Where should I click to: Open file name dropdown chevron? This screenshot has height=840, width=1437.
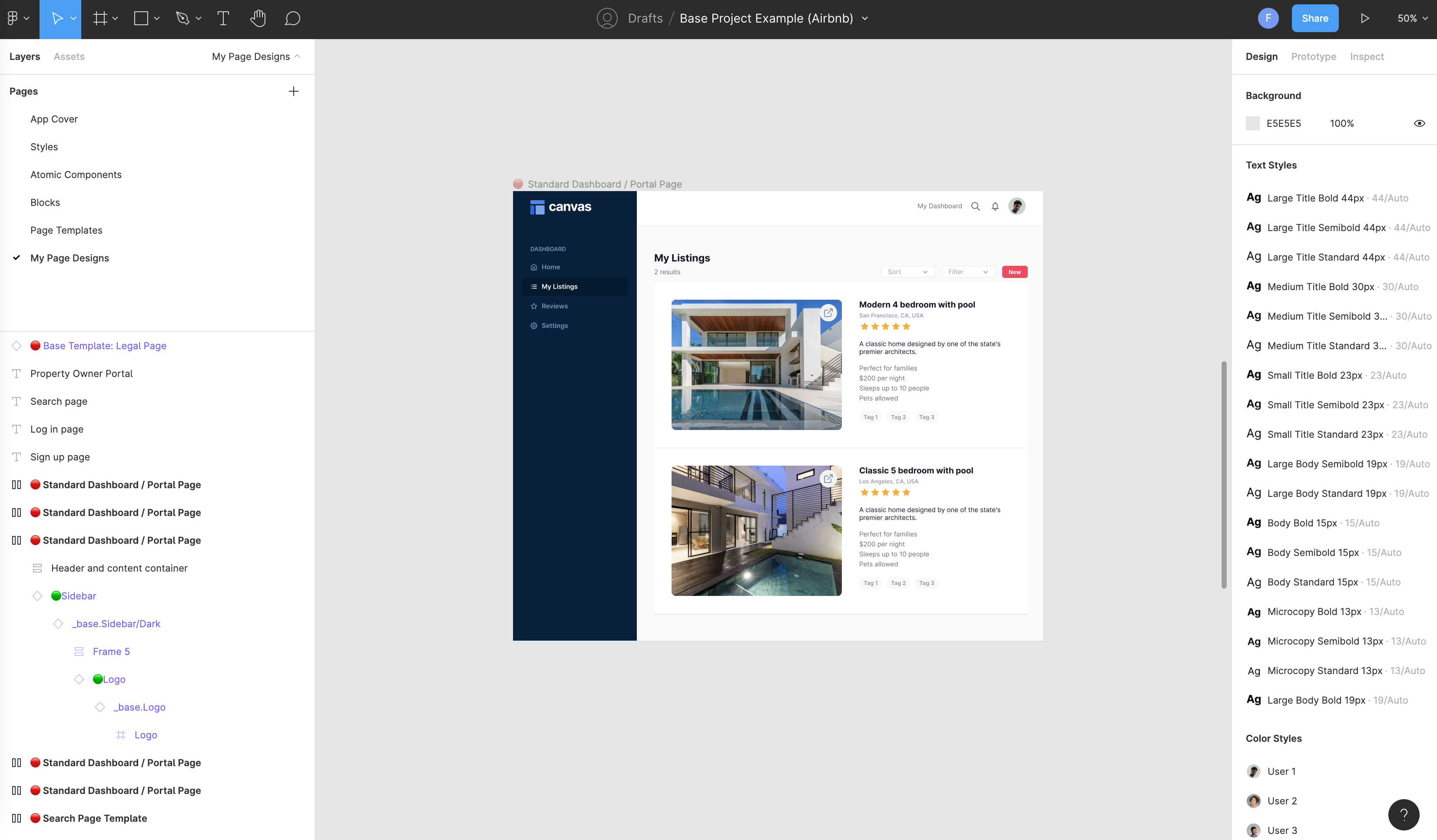tap(865, 18)
